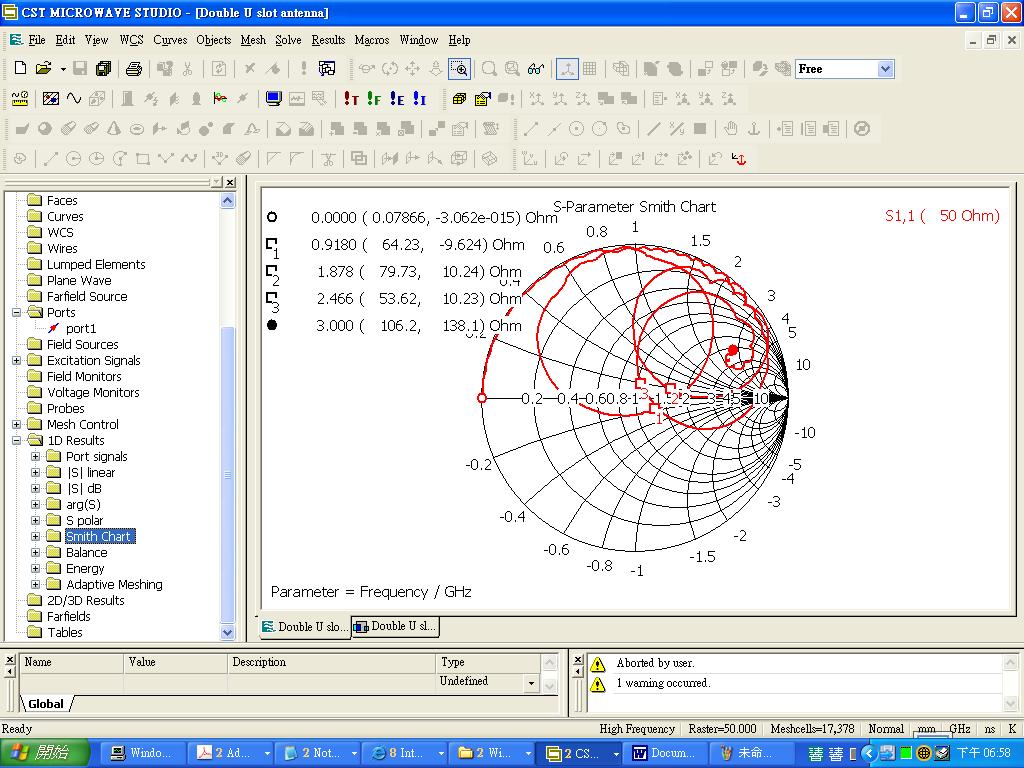Click the S1,1 ( 50 Ohm) curve legend
Image resolution: width=1024 pixels, height=768 pixels.
942,216
